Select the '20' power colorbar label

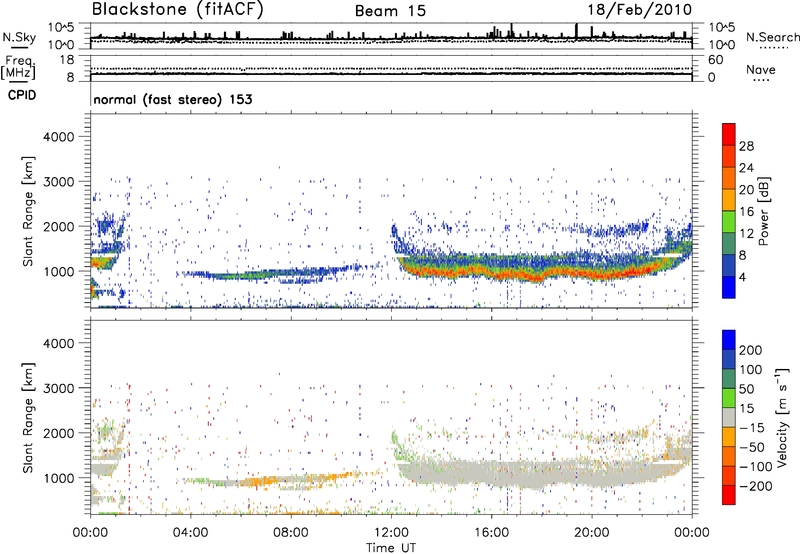pyautogui.click(x=746, y=190)
